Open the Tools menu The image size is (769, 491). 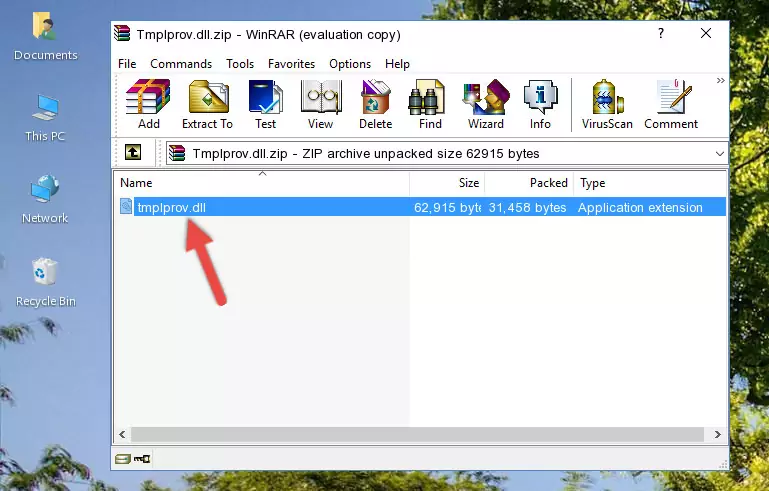click(240, 64)
